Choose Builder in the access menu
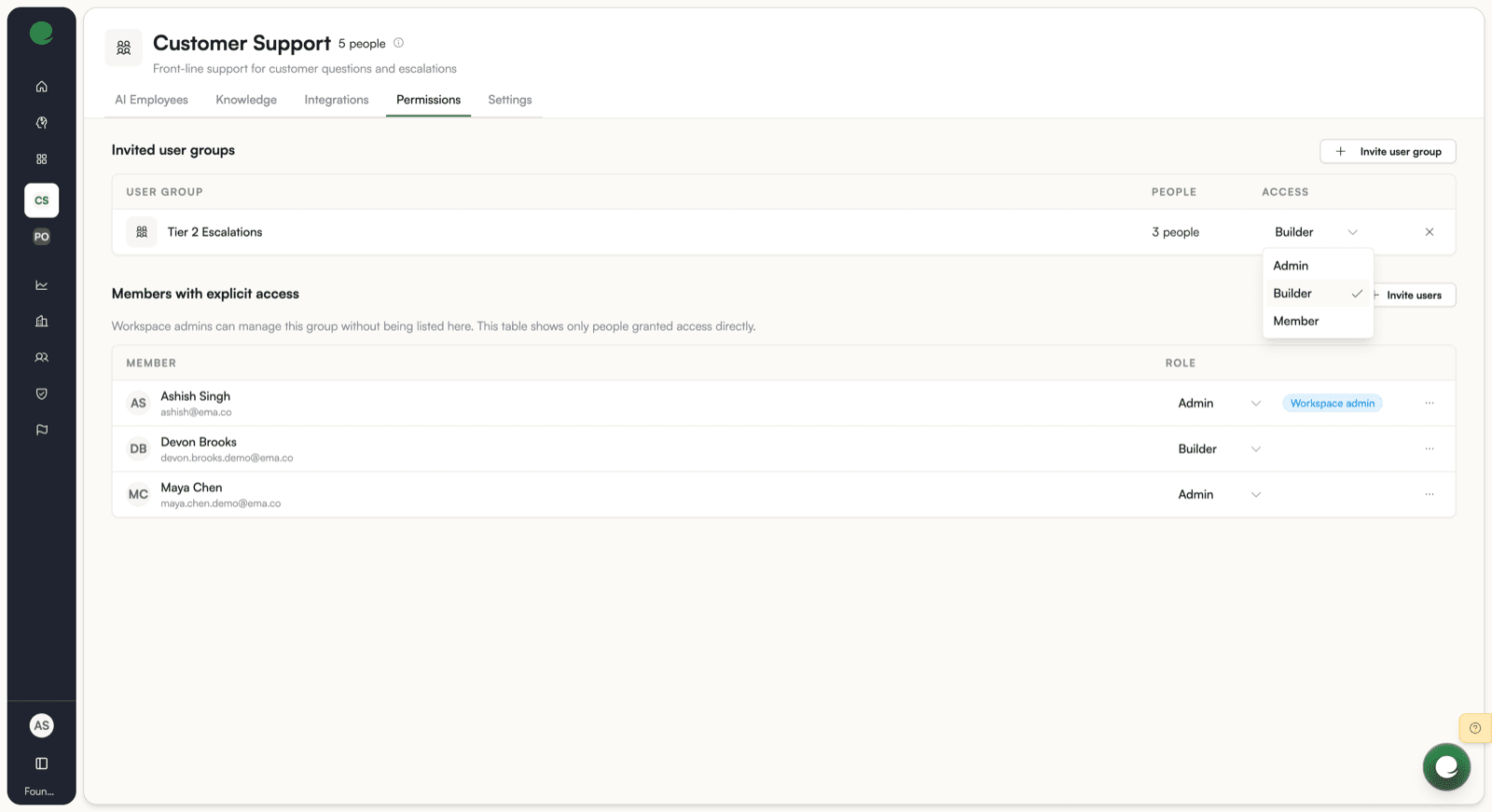Image resolution: width=1492 pixels, height=812 pixels. point(1318,294)
